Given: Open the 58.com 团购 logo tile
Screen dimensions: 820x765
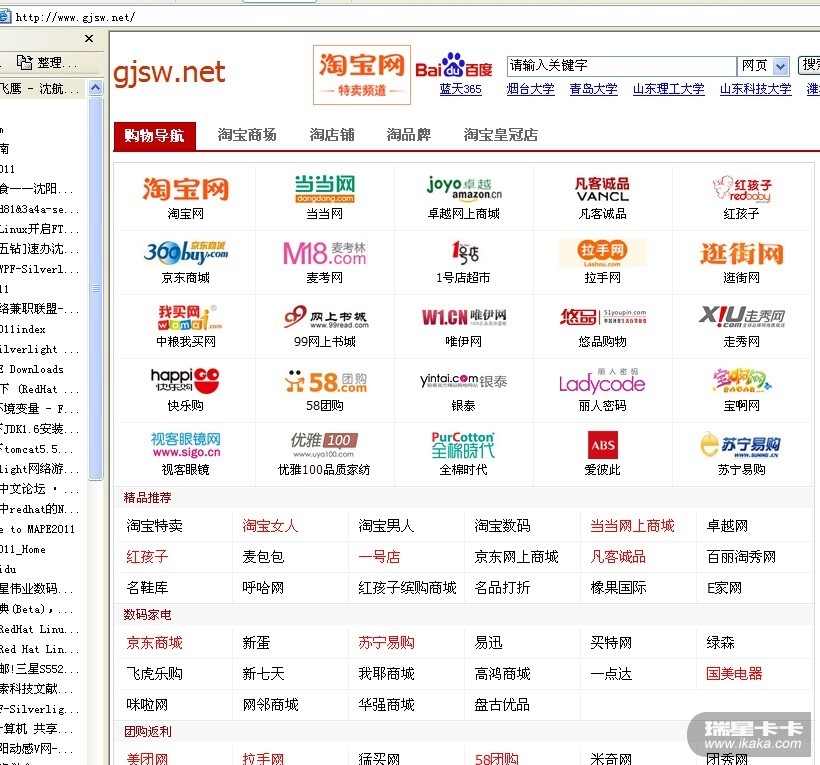Looking at the screenshot, I should 325,381.
